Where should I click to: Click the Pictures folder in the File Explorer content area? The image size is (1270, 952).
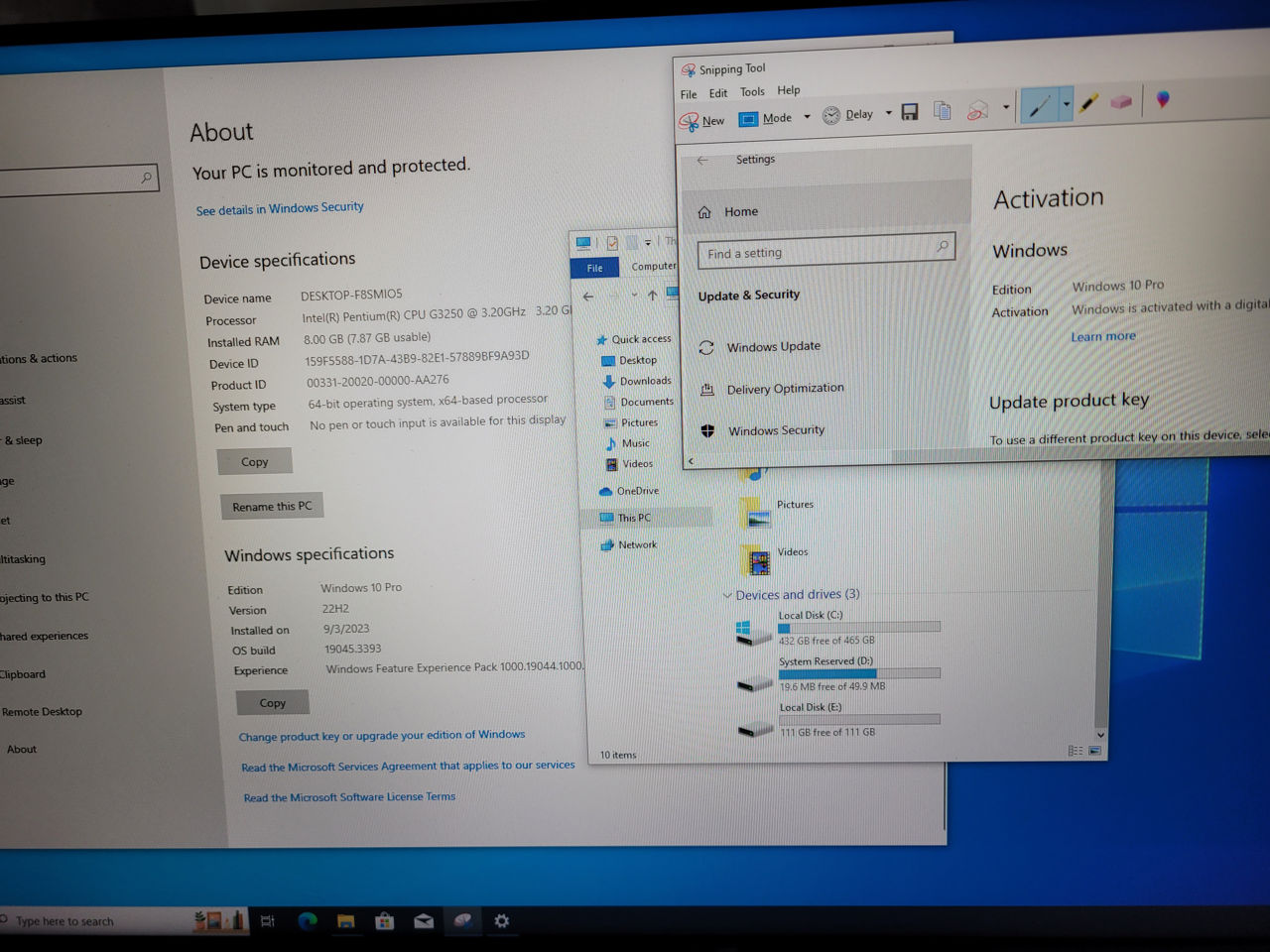point(778,511)
